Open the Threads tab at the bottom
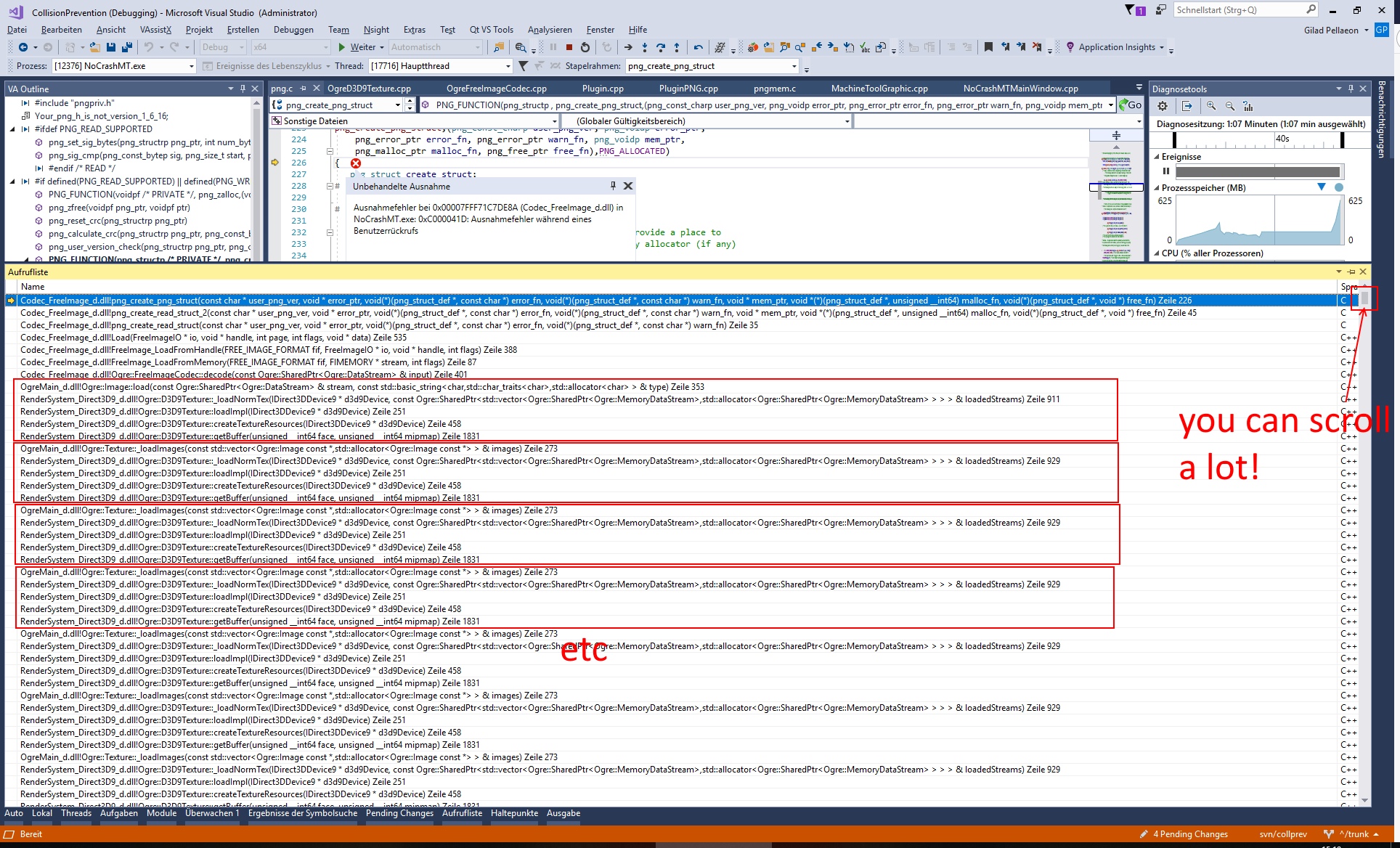Viewport: 1400px width, 848px height. point(76,813)
